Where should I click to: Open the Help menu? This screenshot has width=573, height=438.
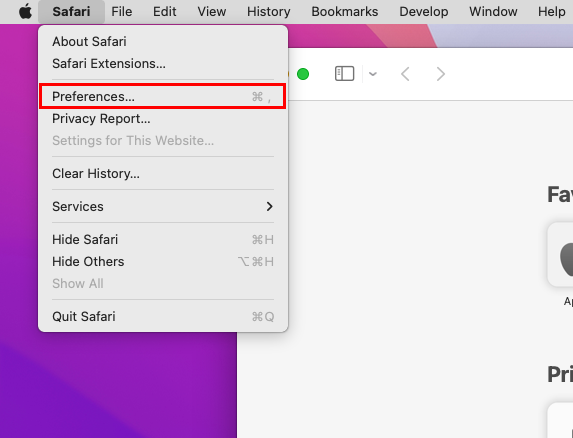[x=551, y=12]
